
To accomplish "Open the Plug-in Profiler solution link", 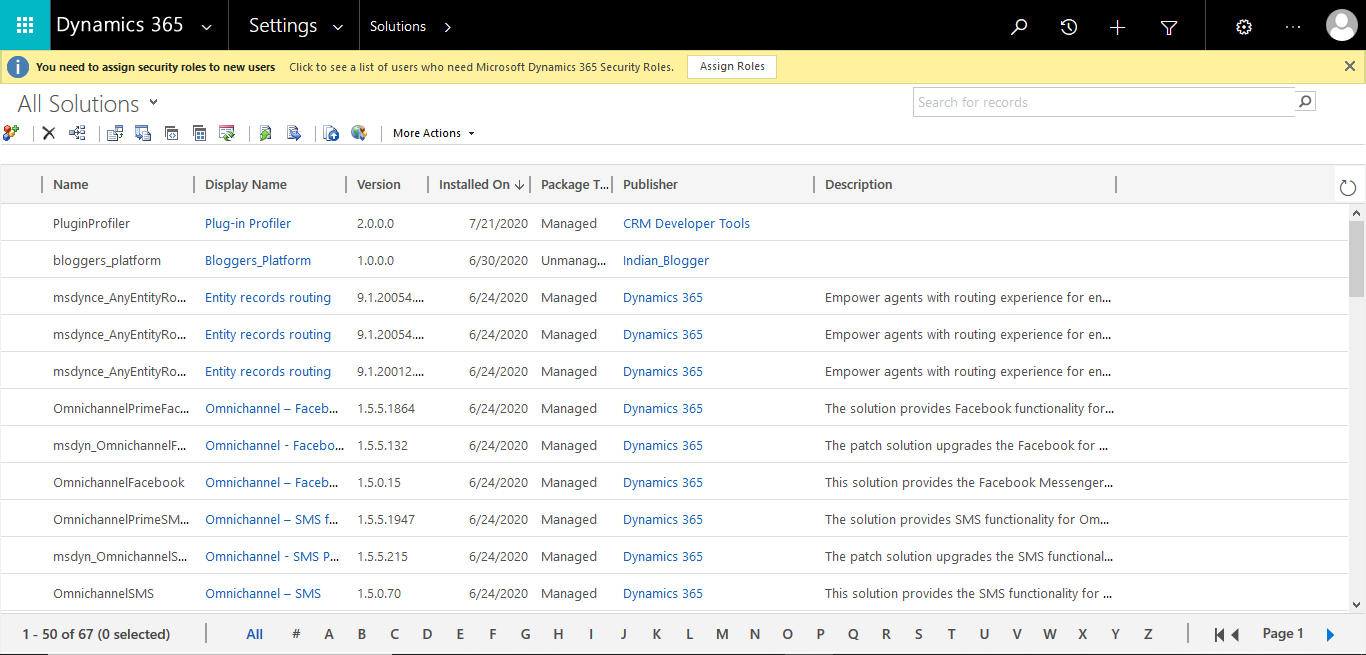I will [x=247, y=223].
